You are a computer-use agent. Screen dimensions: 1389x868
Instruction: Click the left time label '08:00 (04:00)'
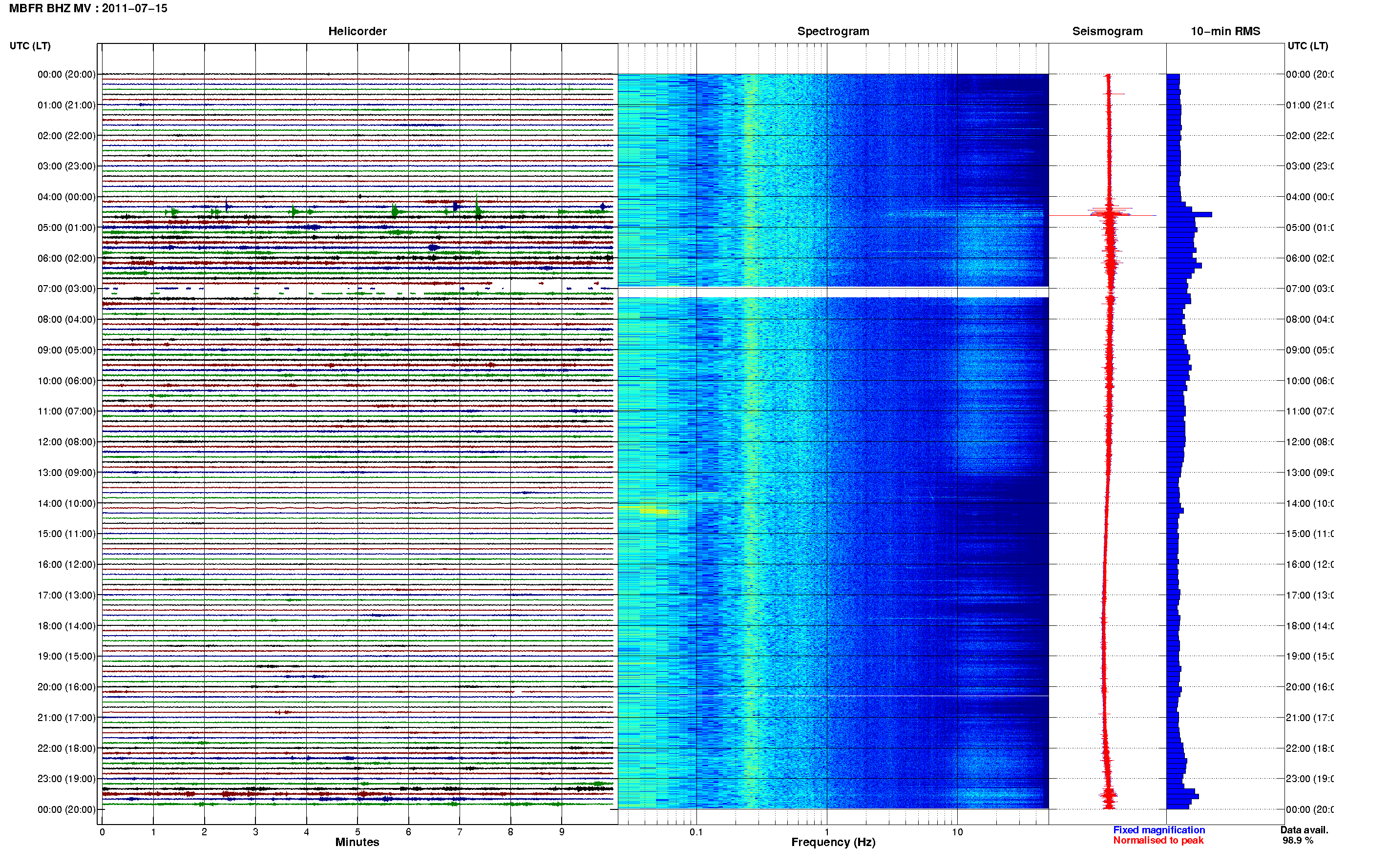coord(66,319)
